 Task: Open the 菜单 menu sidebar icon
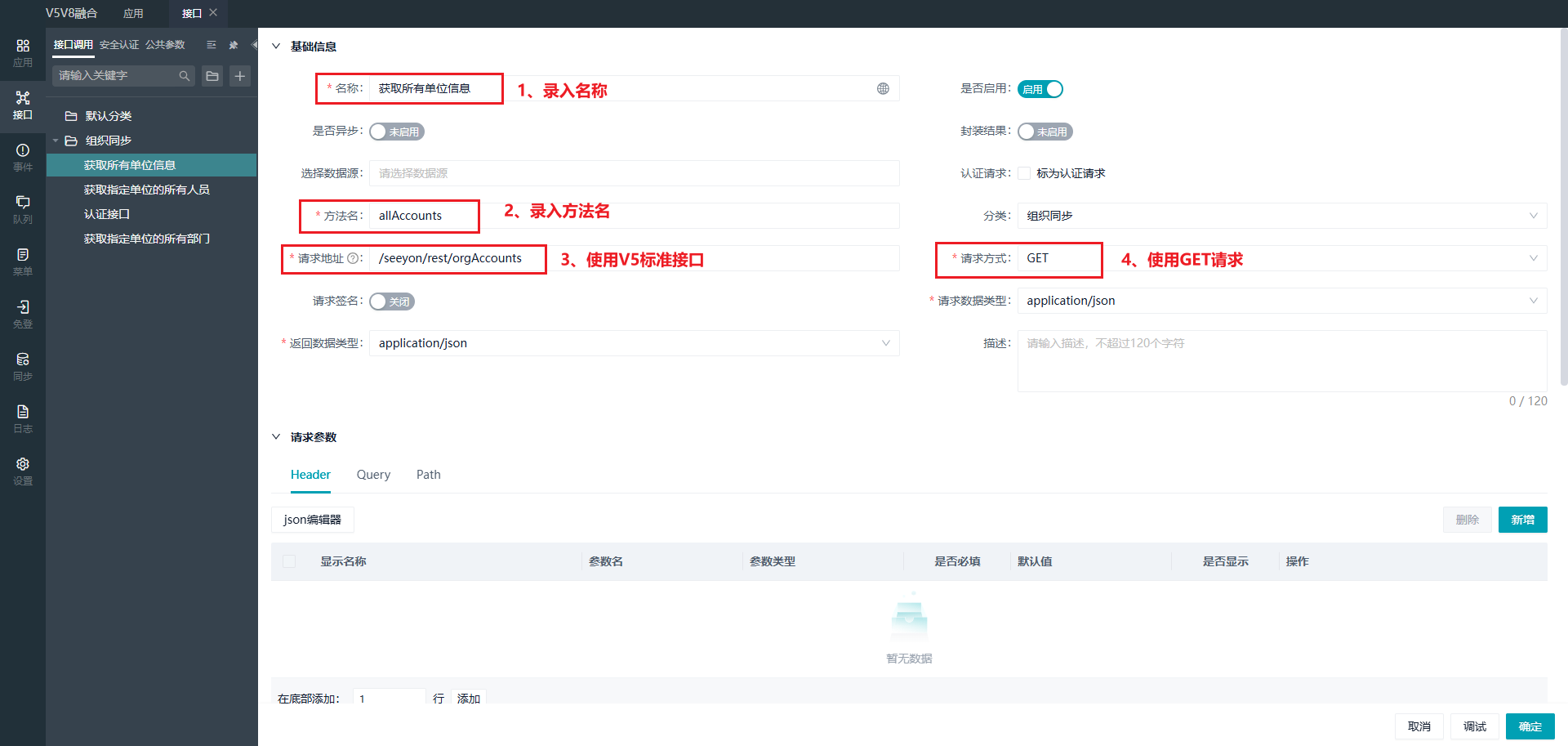[x=23, y=262]
